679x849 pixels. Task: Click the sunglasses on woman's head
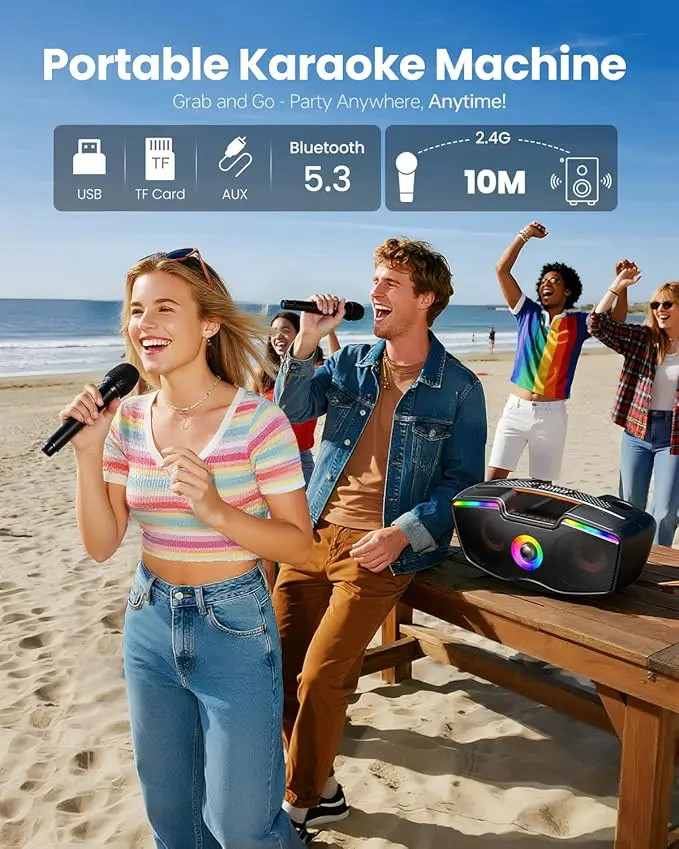(x=181, y=260)
